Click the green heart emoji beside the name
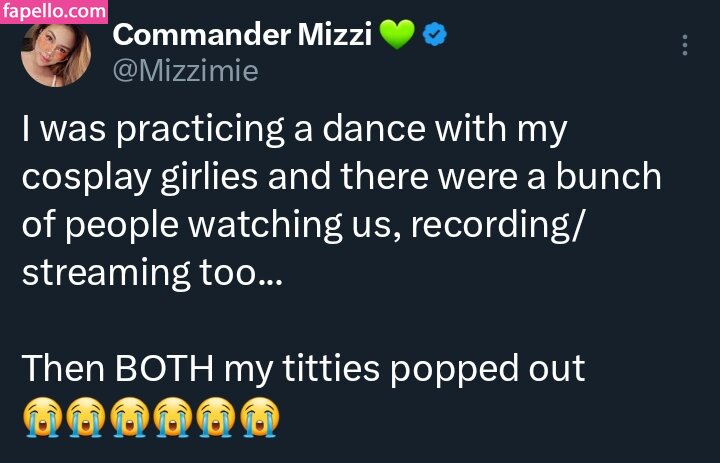Viewport: 720px width, 463px height. 396,35
